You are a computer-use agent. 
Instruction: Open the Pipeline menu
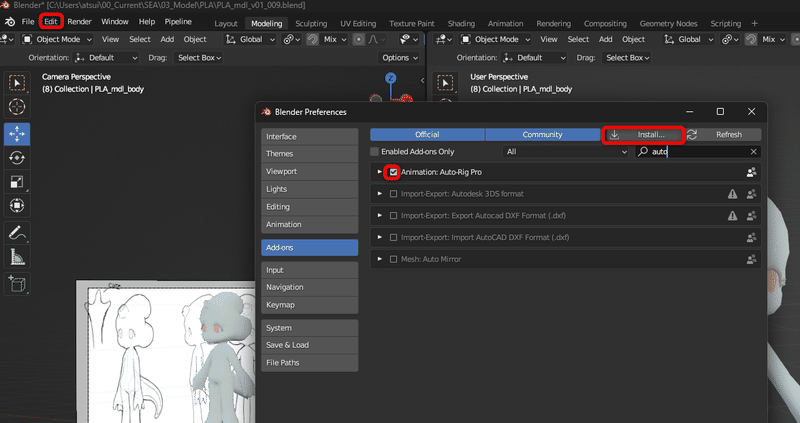pos(178,22)
